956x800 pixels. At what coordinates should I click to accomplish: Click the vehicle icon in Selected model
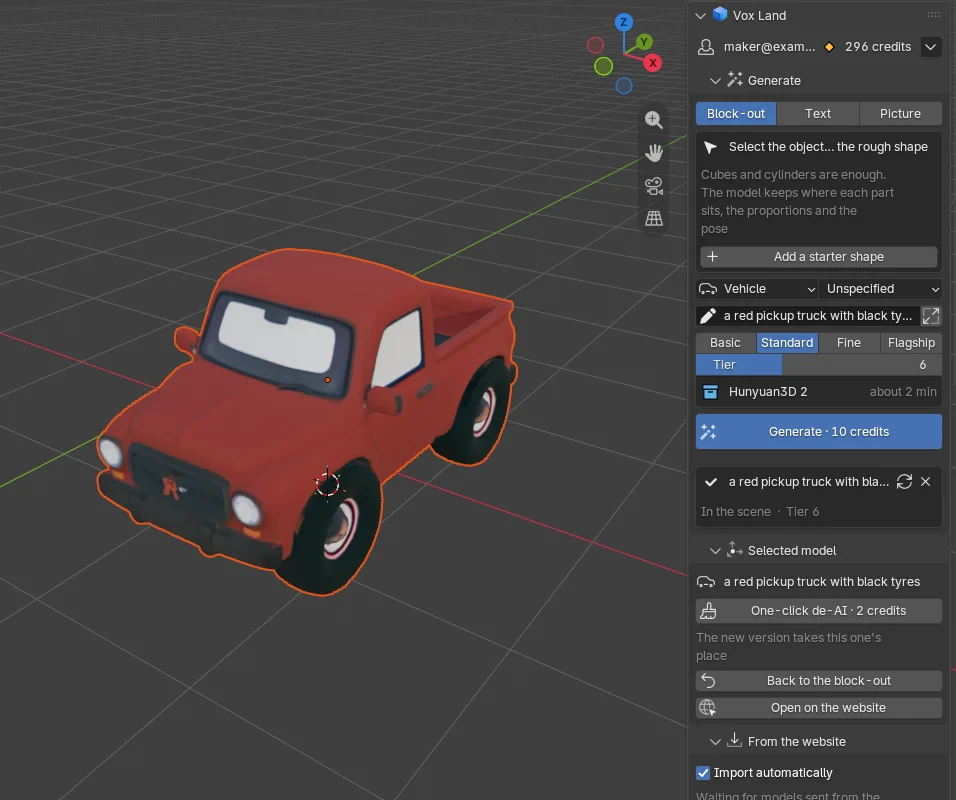(x=706, y=582)
